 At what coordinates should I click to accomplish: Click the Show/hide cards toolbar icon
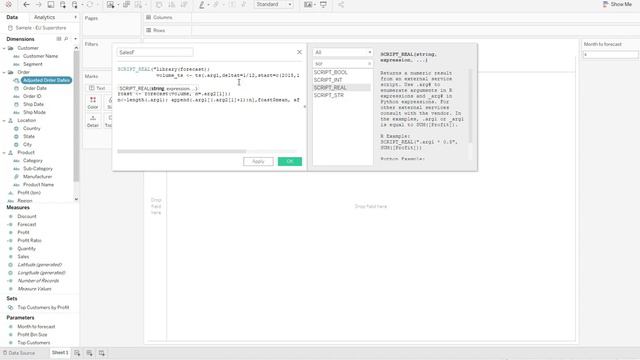pyautogui.click(x=308, y=4)
